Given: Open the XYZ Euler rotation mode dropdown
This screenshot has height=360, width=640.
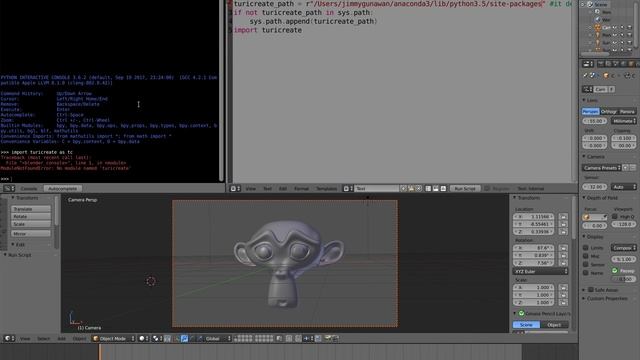Looking at the screenshot, I should point(540,271).
